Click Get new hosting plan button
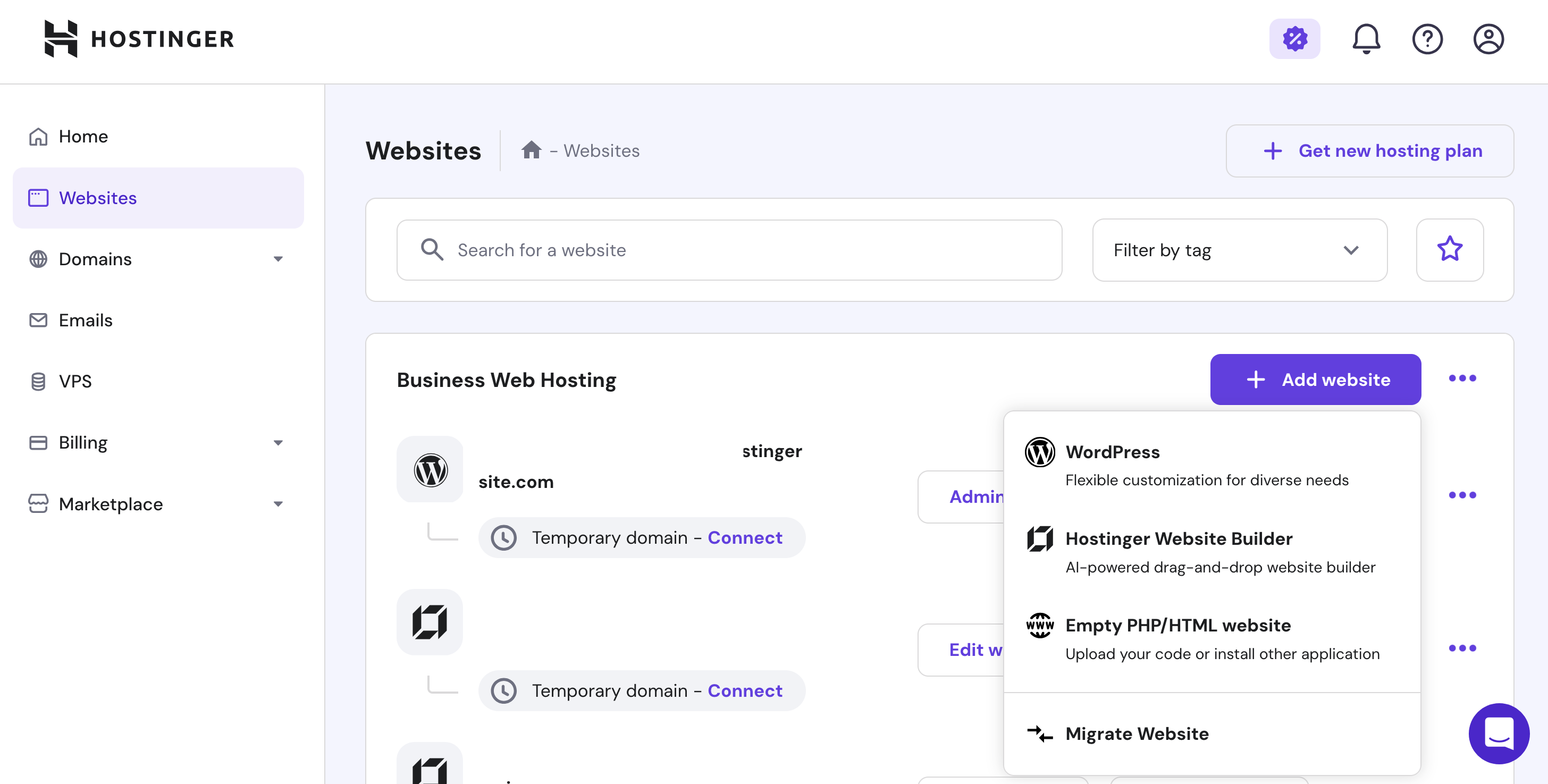Viewport: 1548px width, 784px height. [1369, 151]
